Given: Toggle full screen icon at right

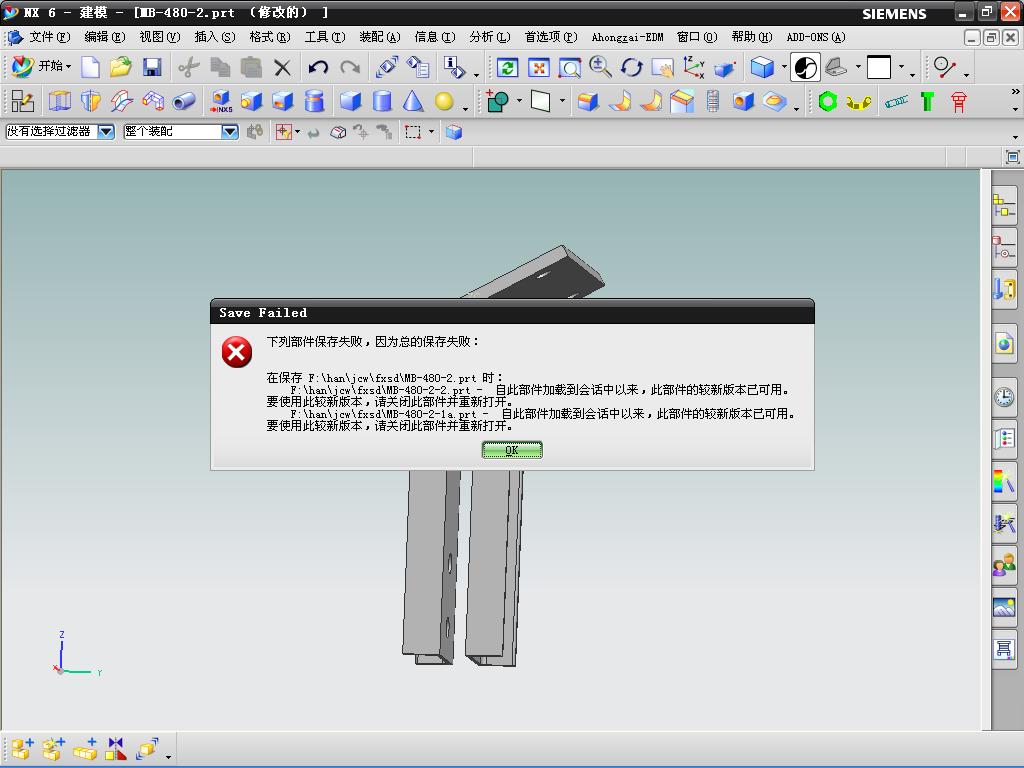Looking at the screenshot, I should pyautogui.click(x=1012, y=157).
